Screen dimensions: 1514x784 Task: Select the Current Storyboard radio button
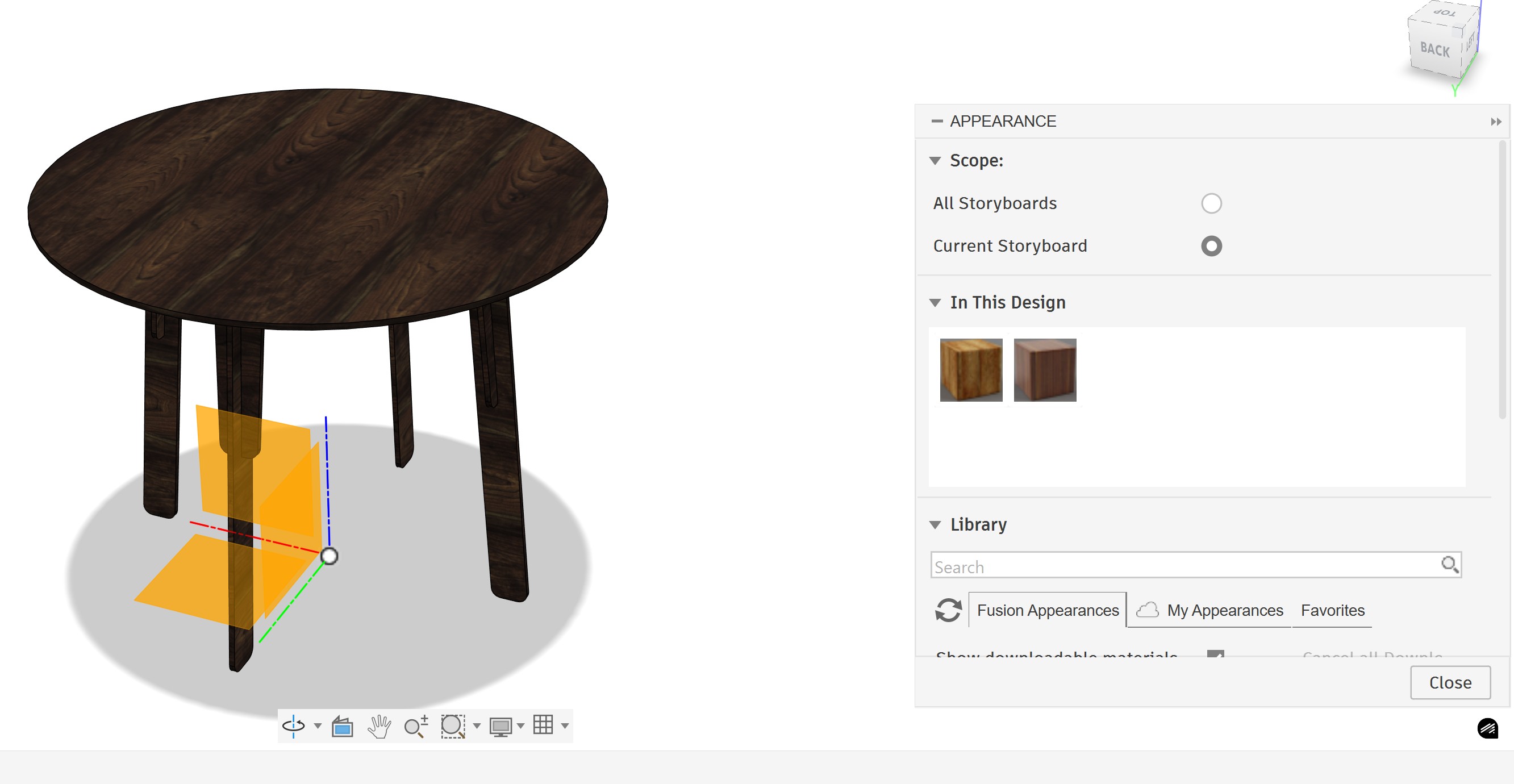click(x=1211, y=245)
